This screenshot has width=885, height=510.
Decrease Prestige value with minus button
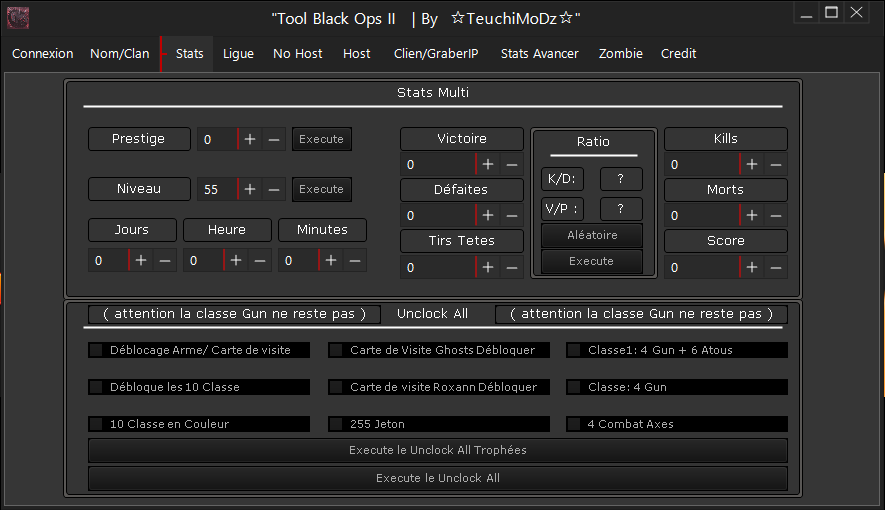tap(274, 139)
